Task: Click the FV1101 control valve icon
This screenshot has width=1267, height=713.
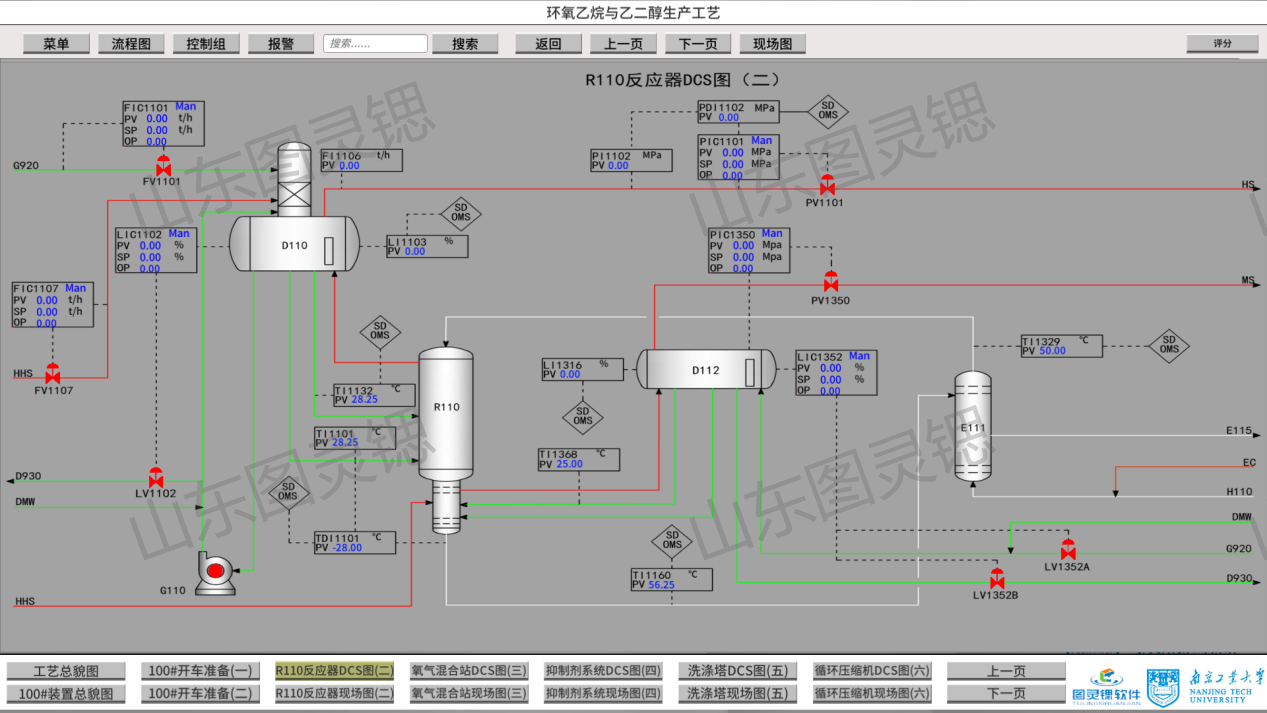Action: 163,166
